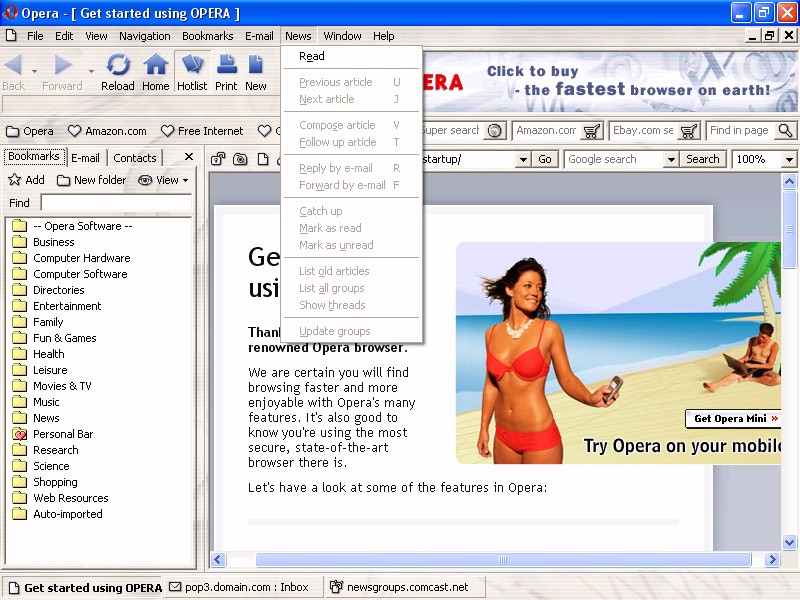The height and width of the screenshot is (600, 800).
Task: Click the Ebay.com search cart icon
Action: [x=688, y=131]
